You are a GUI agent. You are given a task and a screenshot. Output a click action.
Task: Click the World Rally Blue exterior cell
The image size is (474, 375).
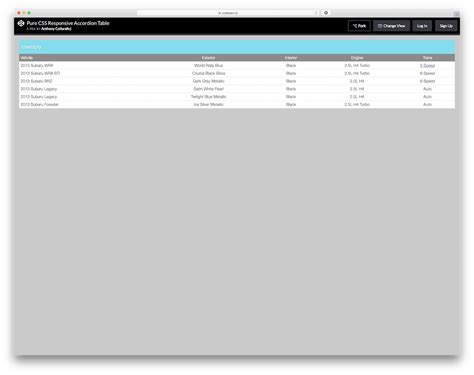(208, 65)
